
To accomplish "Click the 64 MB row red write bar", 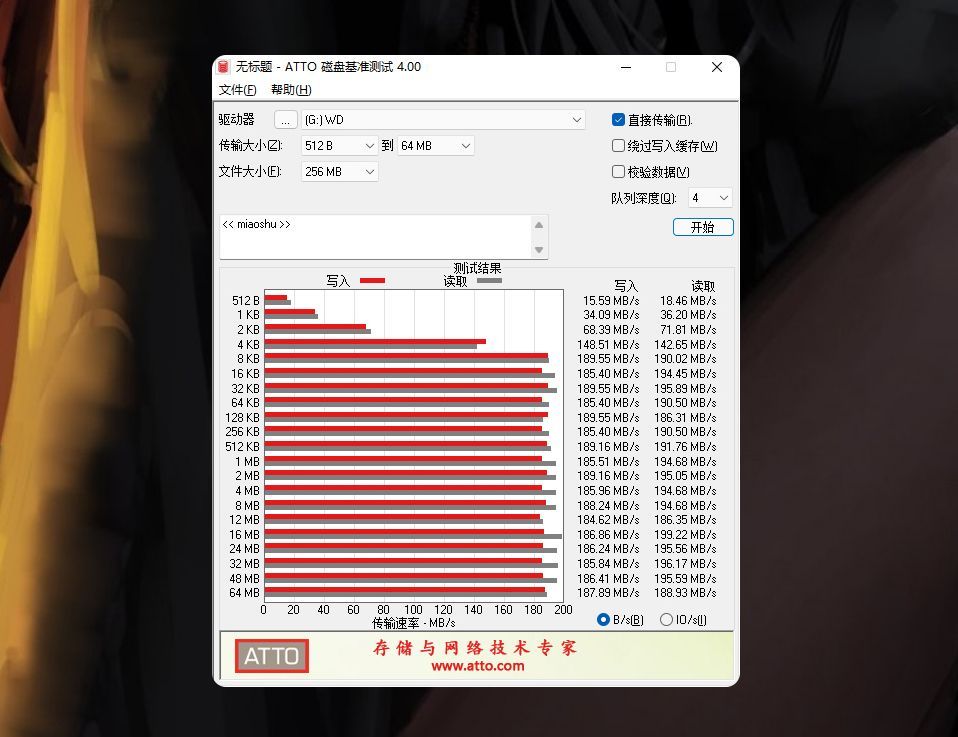I will pos(404,590).
